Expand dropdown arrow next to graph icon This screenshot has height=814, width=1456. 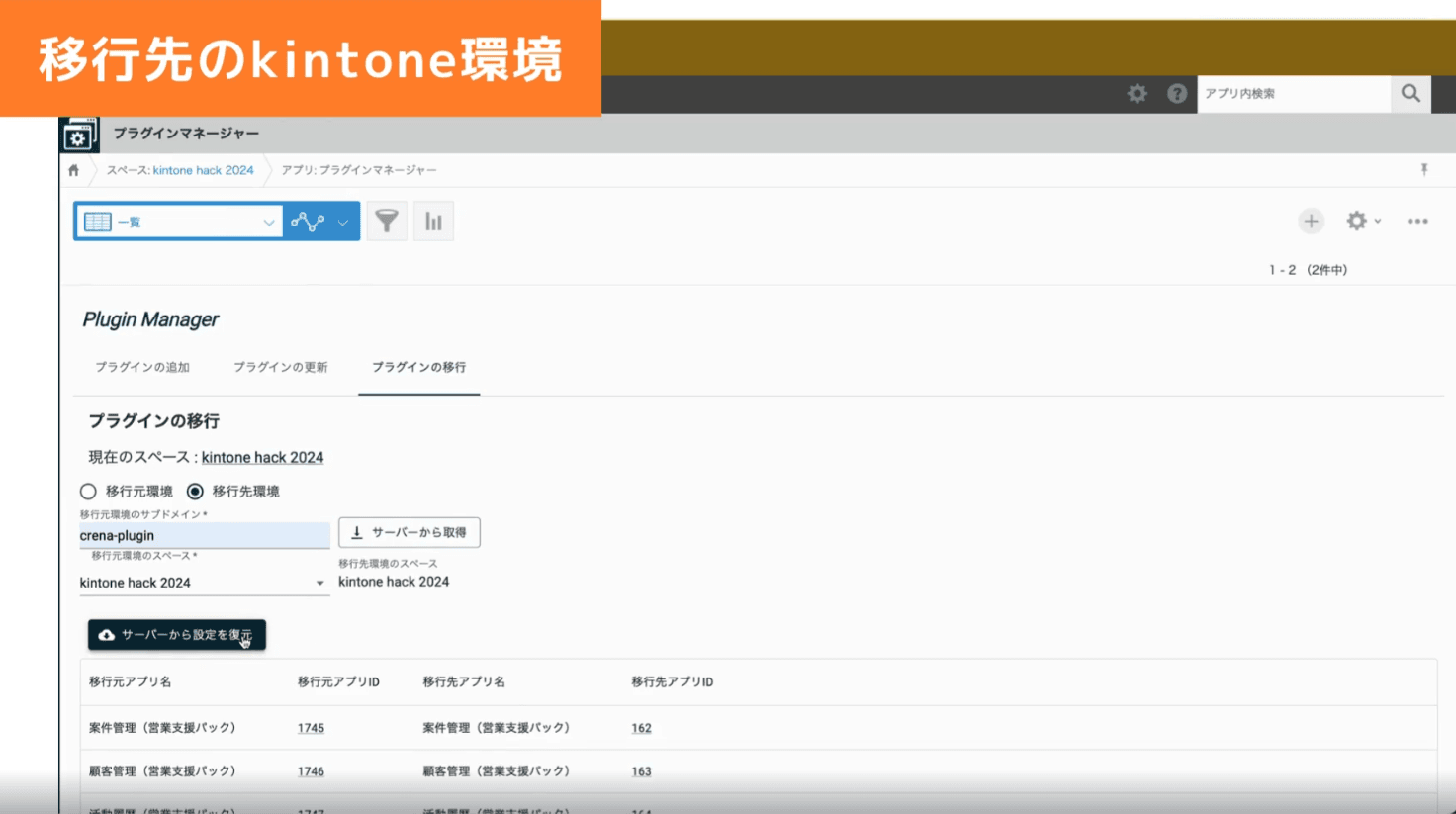coord(342,223)
